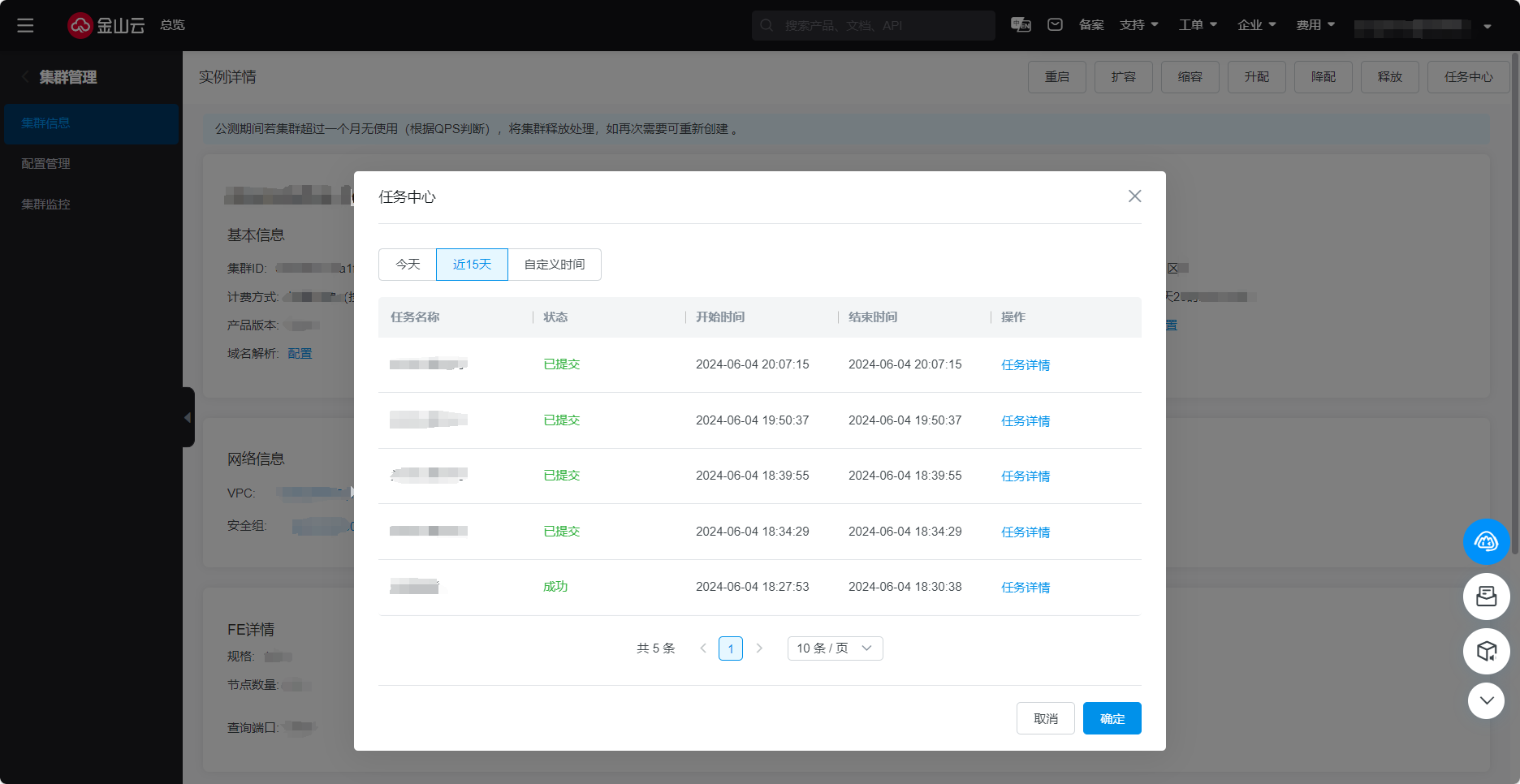Open the 10 条/页 page size dropdown
The width and height of the screenshot is (1520, 784).
pos(835,648)
